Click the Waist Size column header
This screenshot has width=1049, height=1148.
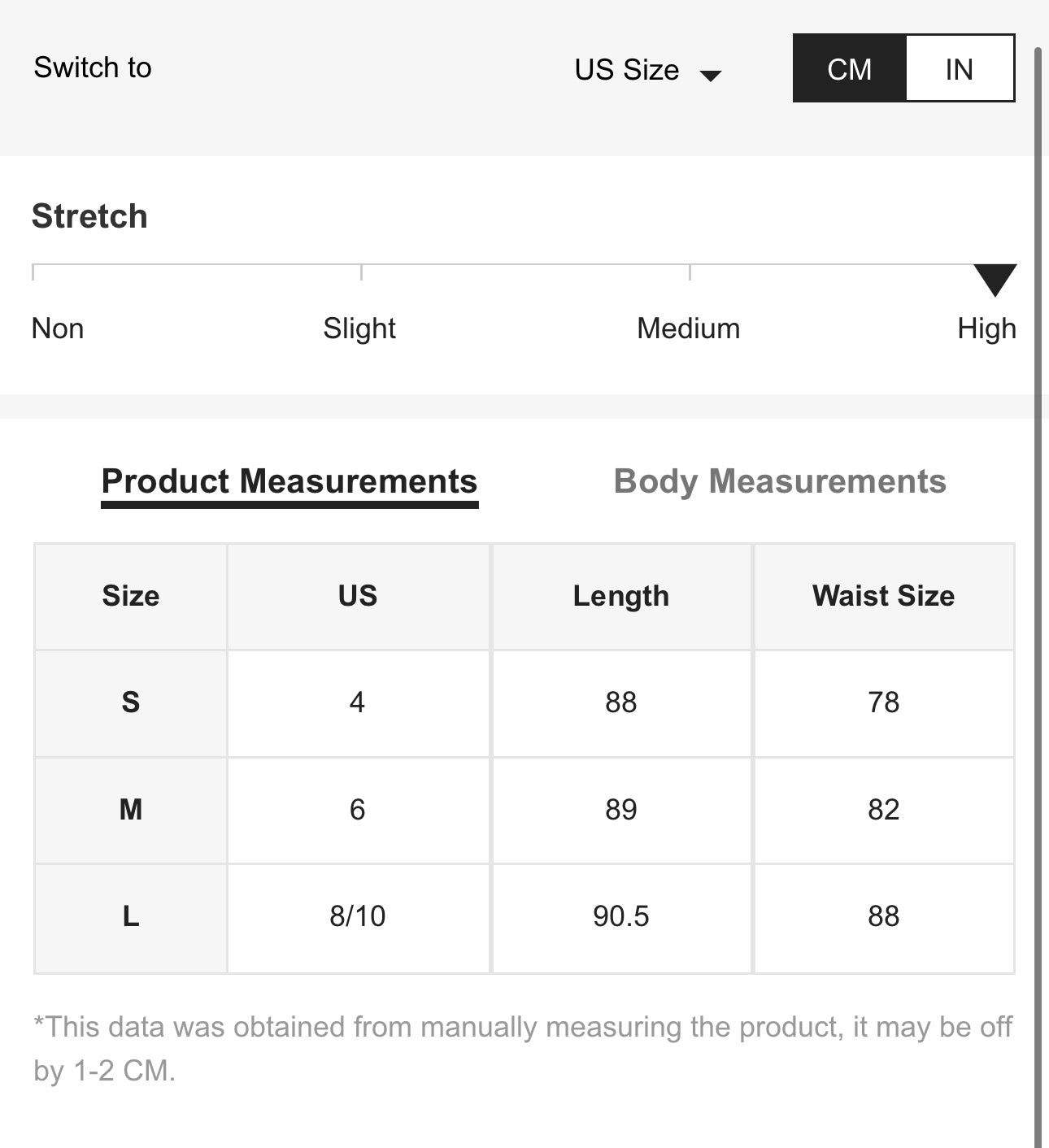coord(883,596)
